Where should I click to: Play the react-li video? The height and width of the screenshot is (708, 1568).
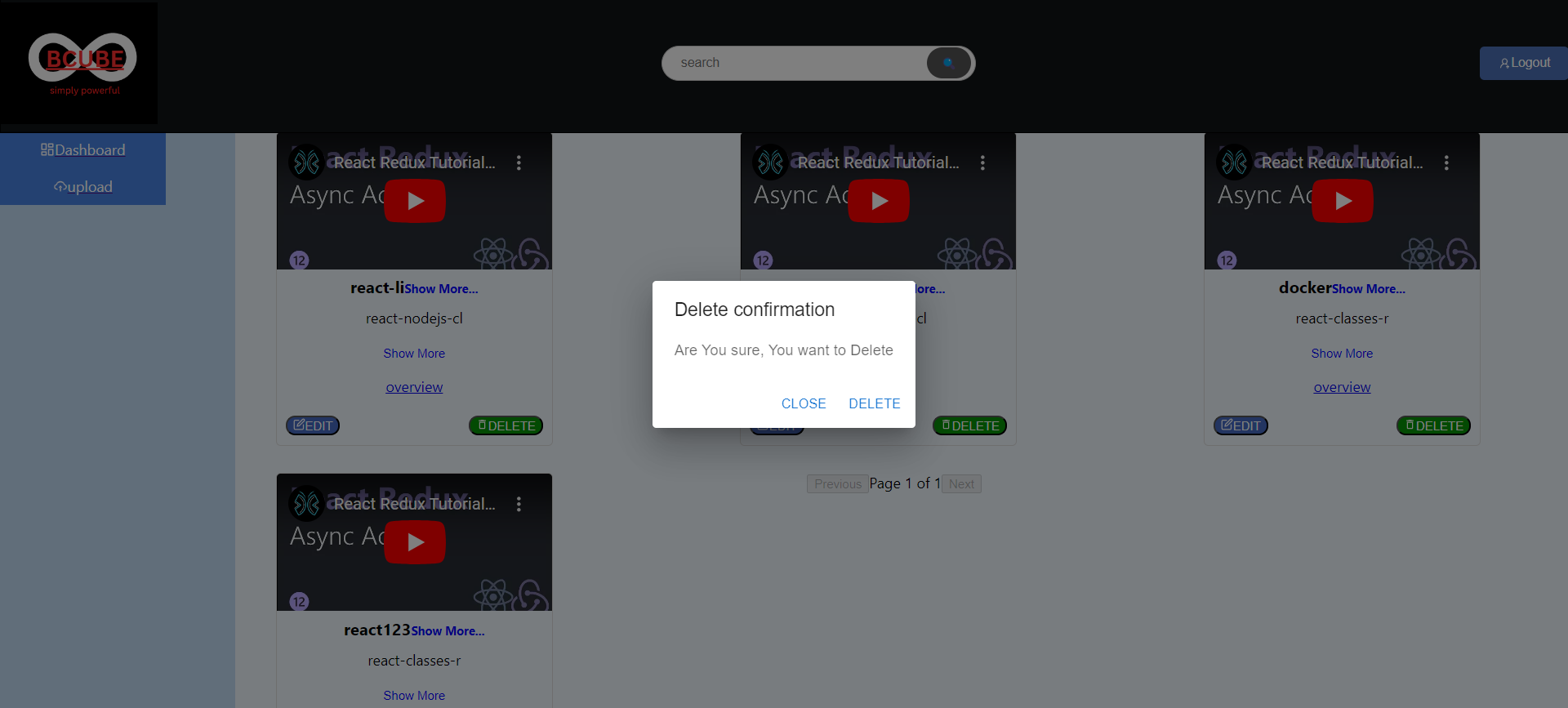415,201
